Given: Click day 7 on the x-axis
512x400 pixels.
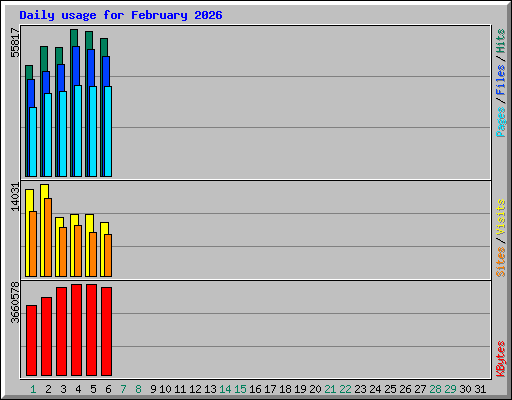Looking at the screenshot, I should [x=123, y=389].
